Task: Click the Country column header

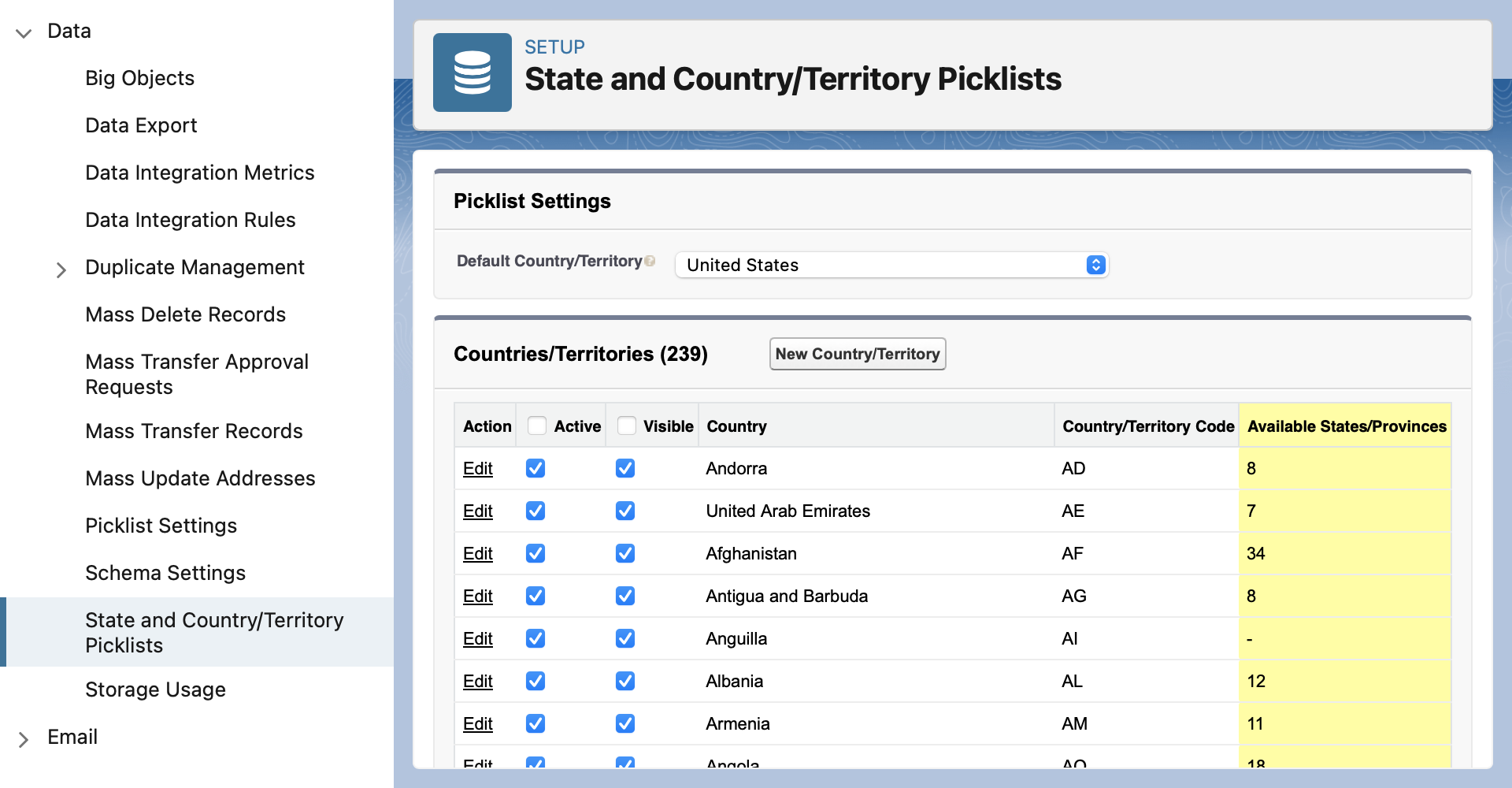Action: click(736, 426)
